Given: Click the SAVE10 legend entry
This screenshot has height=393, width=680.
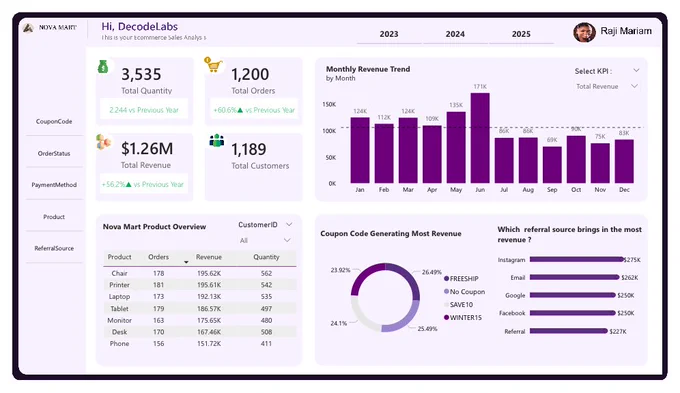Looking at the screenshot, I should pos(459,305).
